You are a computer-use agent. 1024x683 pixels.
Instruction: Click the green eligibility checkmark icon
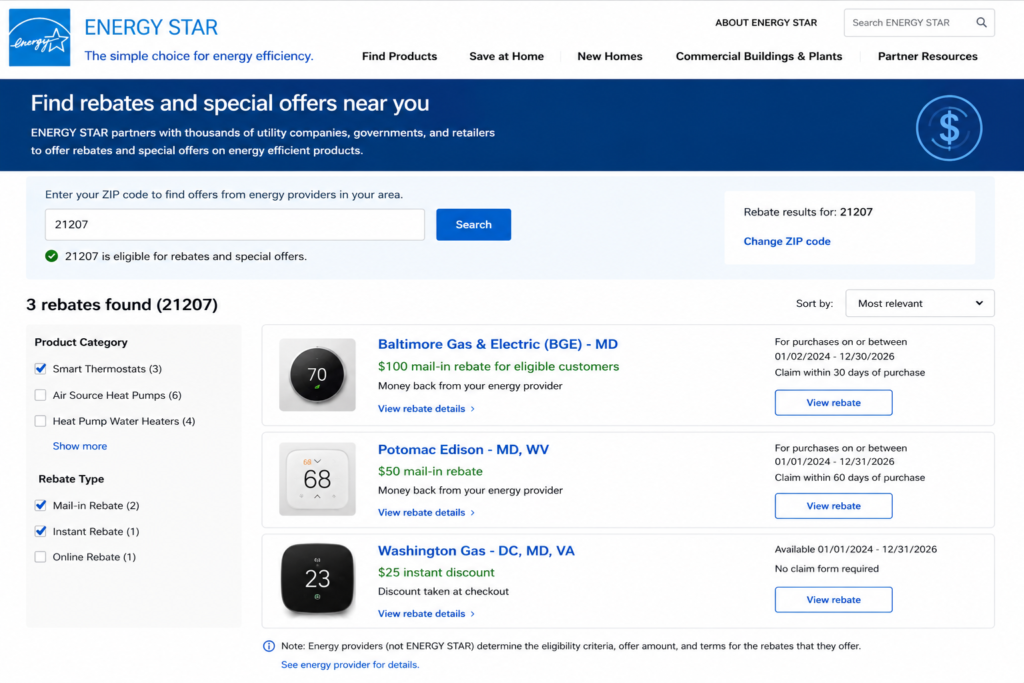[x=52, y=256]
